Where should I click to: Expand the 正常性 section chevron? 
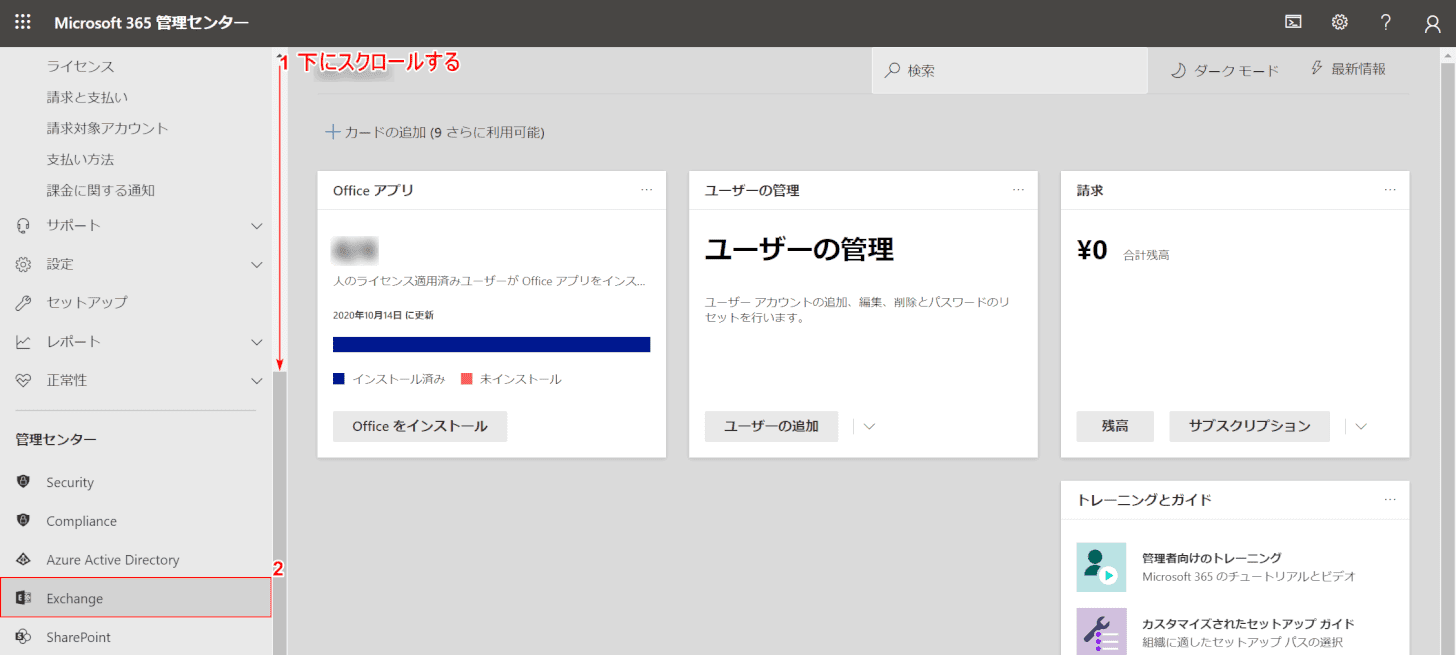click(257, 381)
